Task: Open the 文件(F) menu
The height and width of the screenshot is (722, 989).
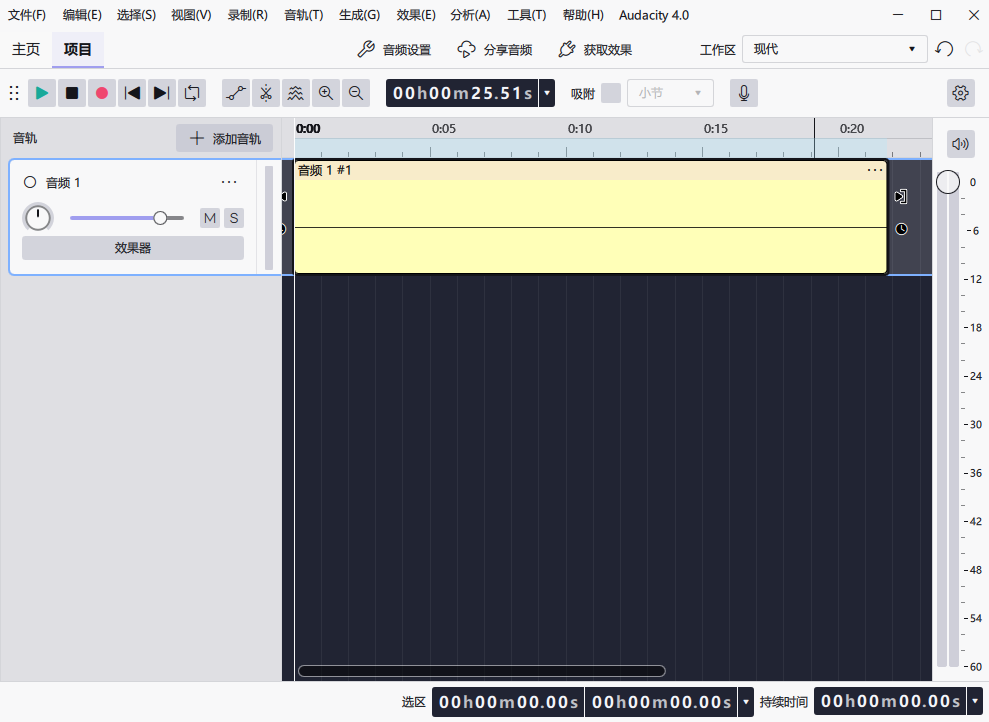Action: pyautogui.click(x=26, y=15)
